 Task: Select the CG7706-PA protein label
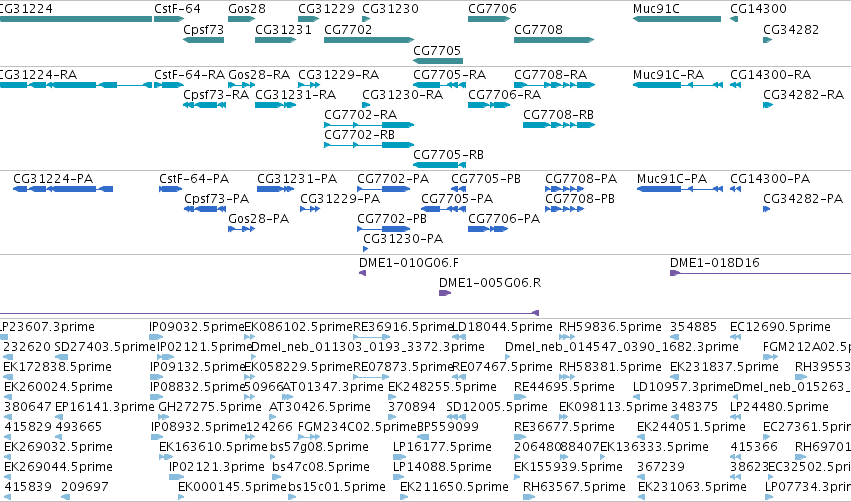point(504,219)
